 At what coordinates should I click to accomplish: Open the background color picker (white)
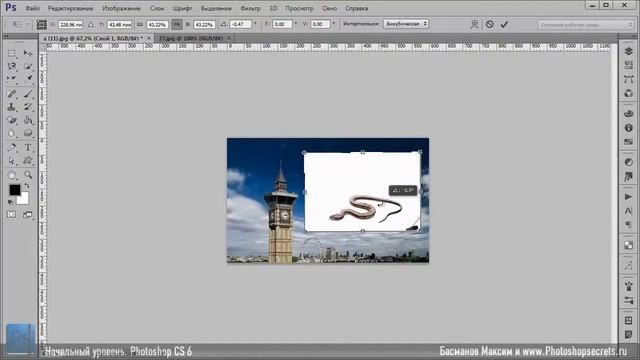[x=24, y=199]
